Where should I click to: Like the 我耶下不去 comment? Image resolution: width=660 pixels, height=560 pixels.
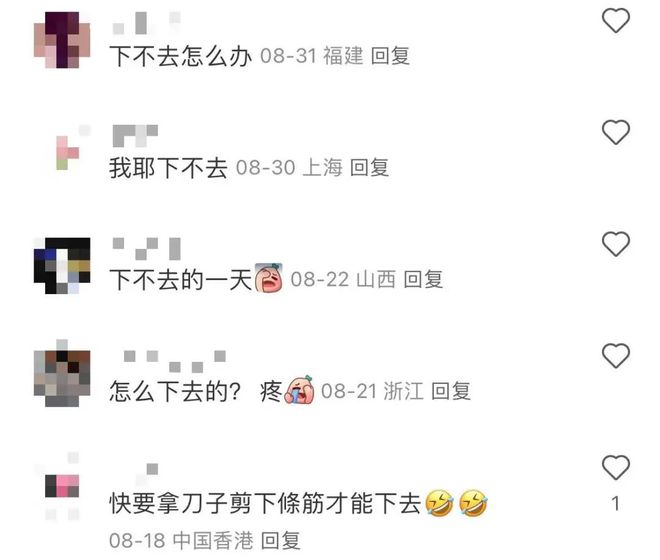[616, 132]
